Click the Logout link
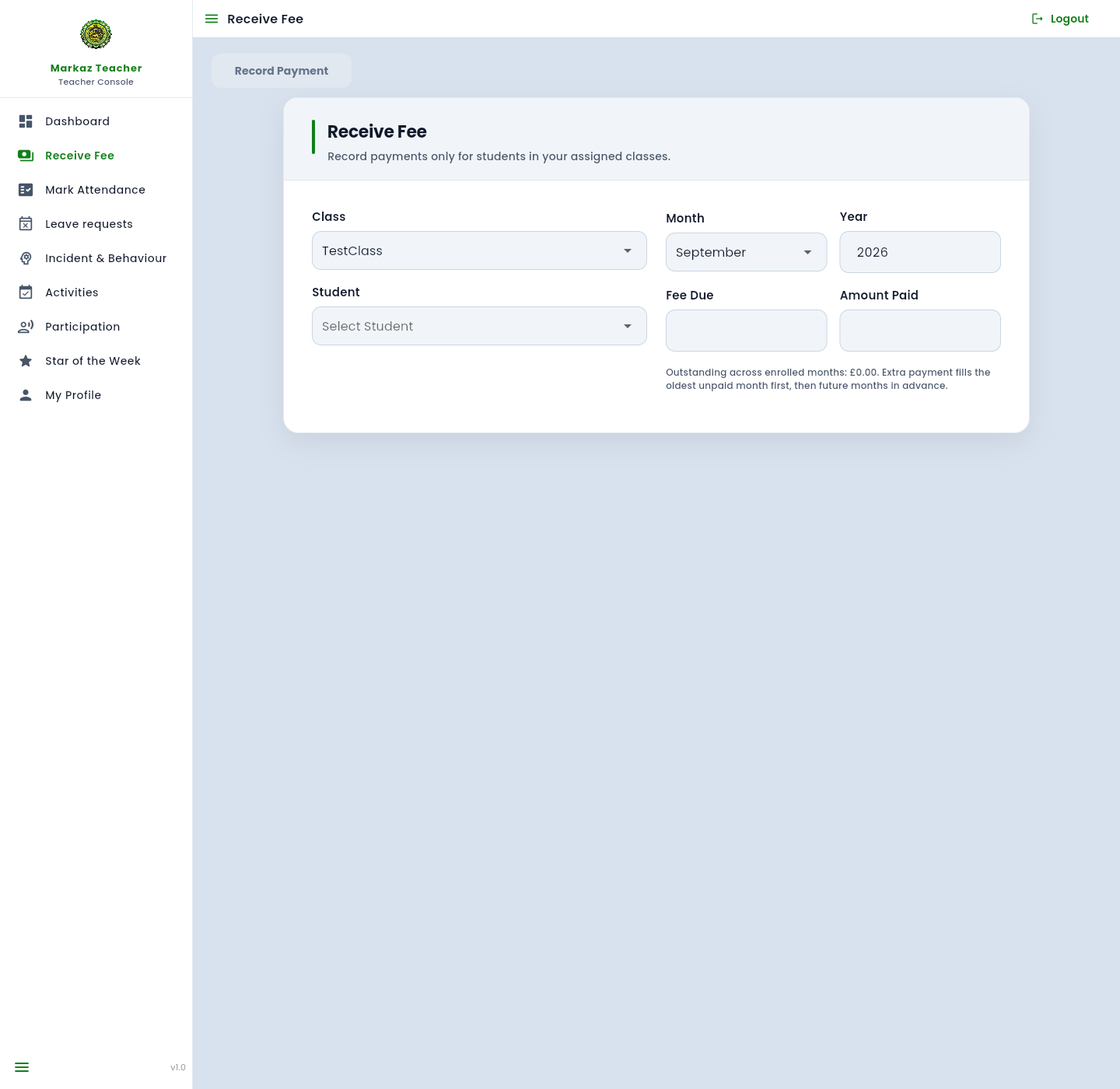The width and height of the screenshot is (1120, 1089). point(1060,19)
